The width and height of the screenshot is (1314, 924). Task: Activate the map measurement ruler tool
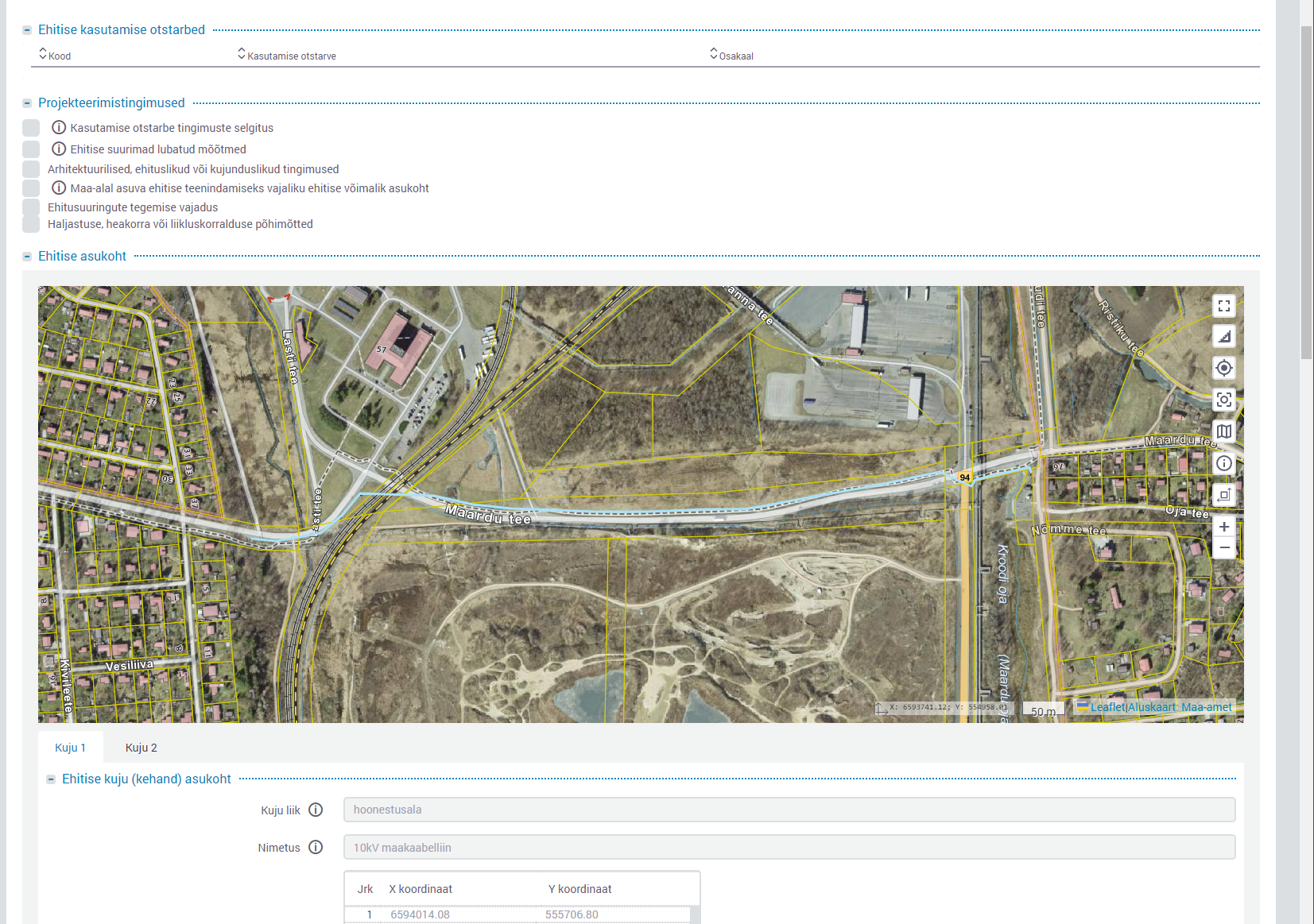(1223, 337)
